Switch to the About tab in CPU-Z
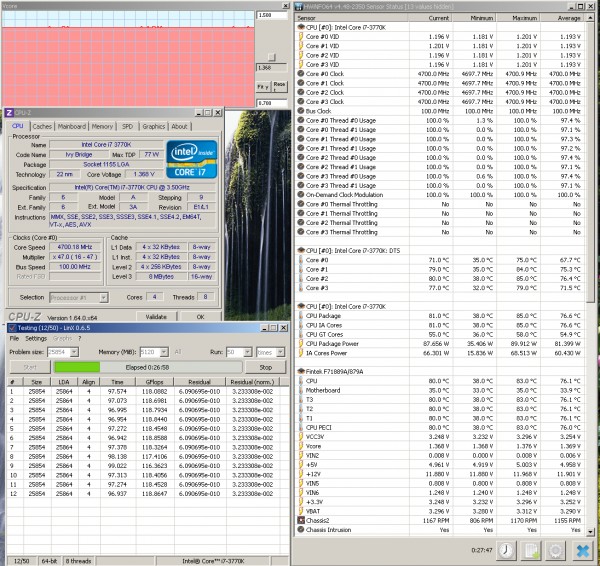The image size is (600, 566). click(x=179, y=126)
